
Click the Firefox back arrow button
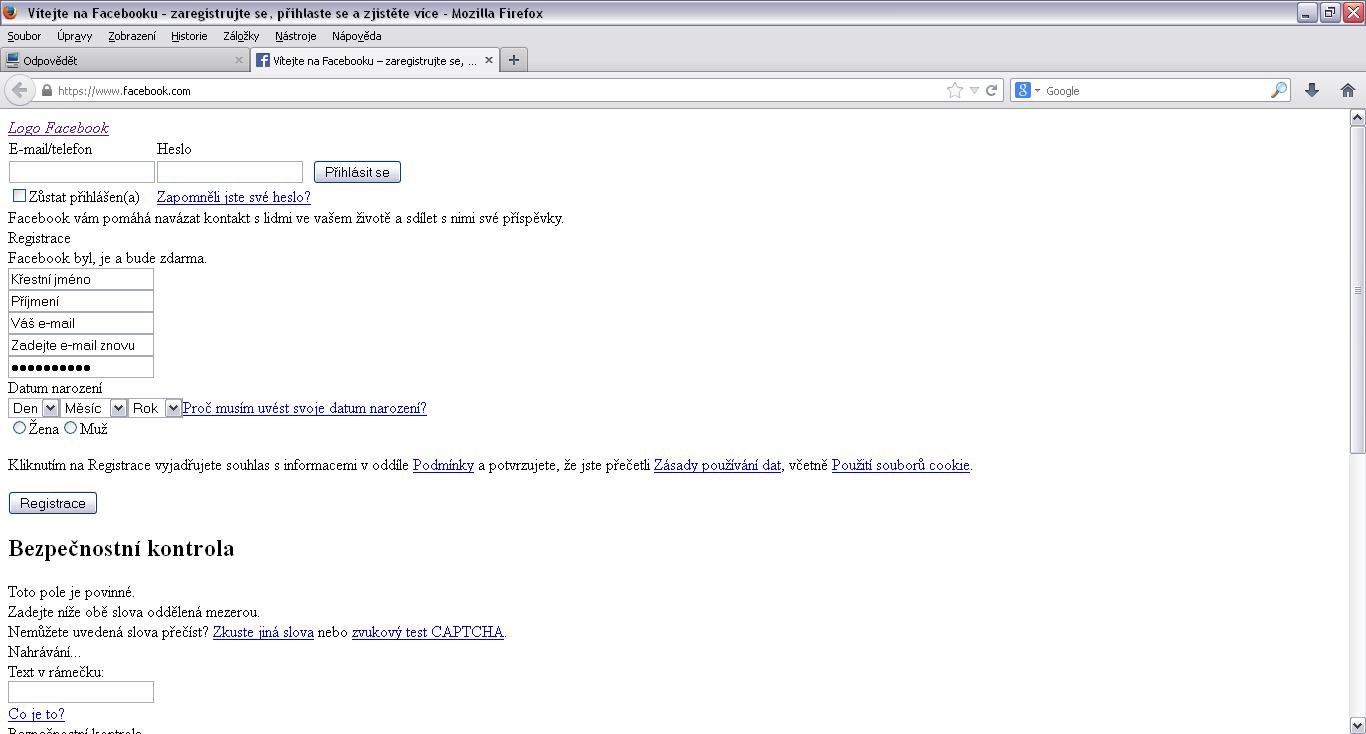[19, 90]
